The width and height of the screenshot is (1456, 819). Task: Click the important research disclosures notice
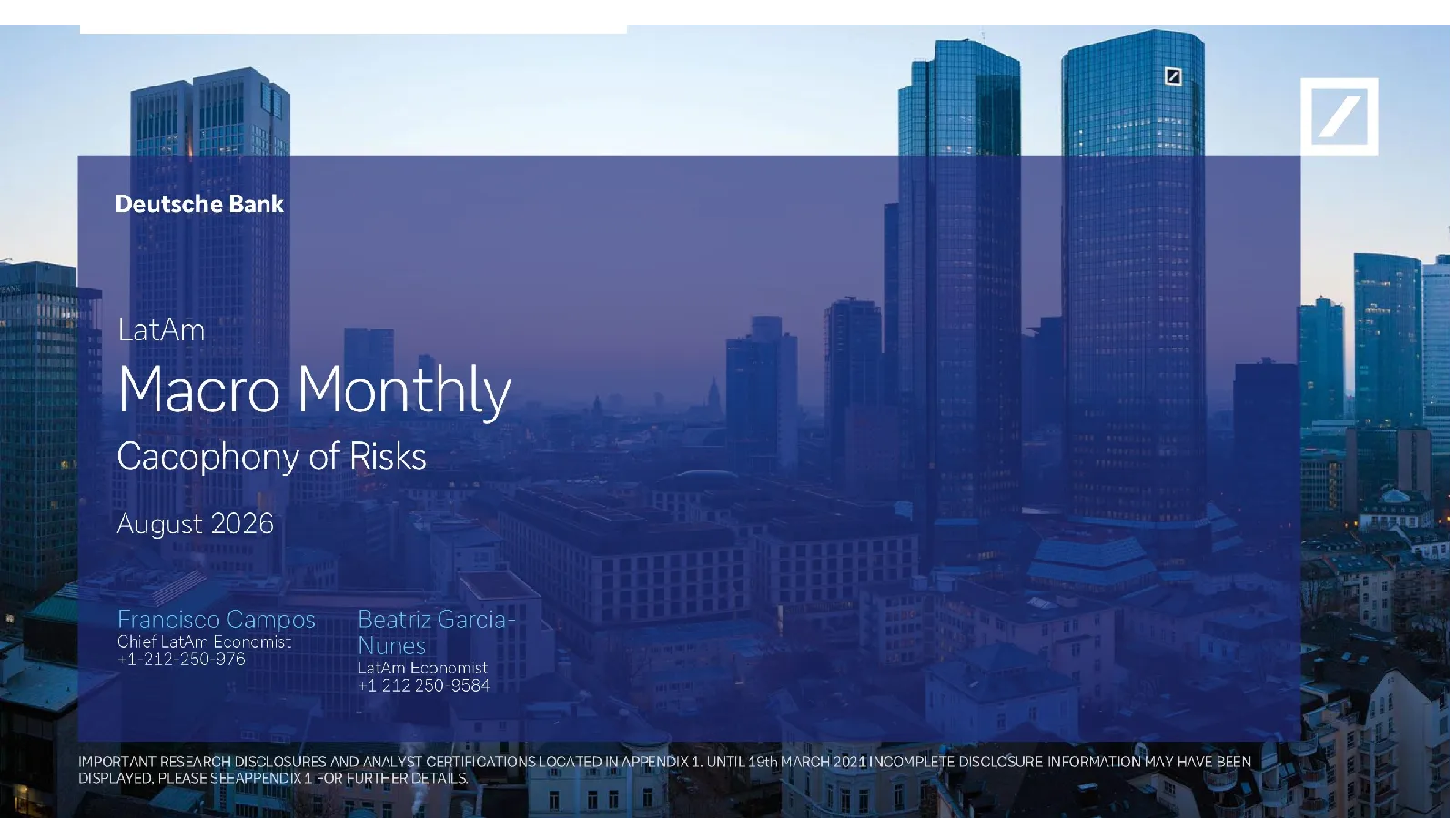[664, 770]
